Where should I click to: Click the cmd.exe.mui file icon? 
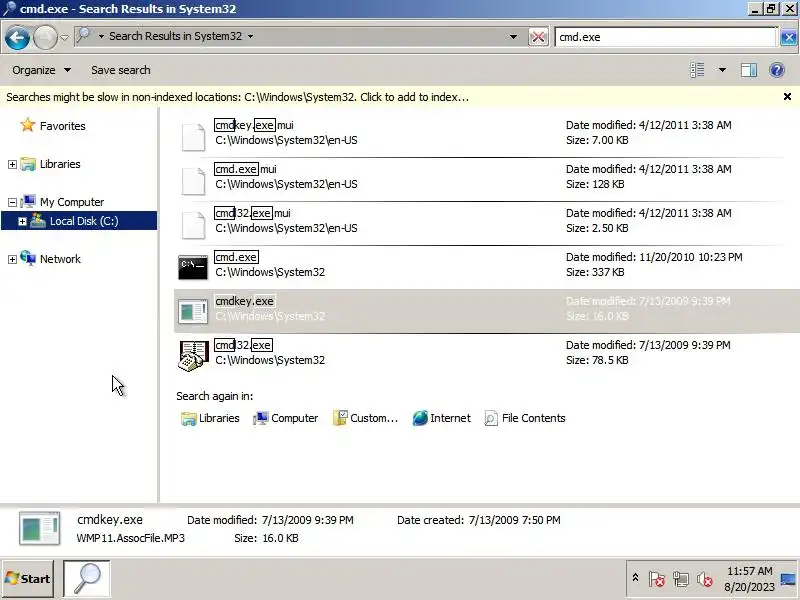(x=193, y=181)
